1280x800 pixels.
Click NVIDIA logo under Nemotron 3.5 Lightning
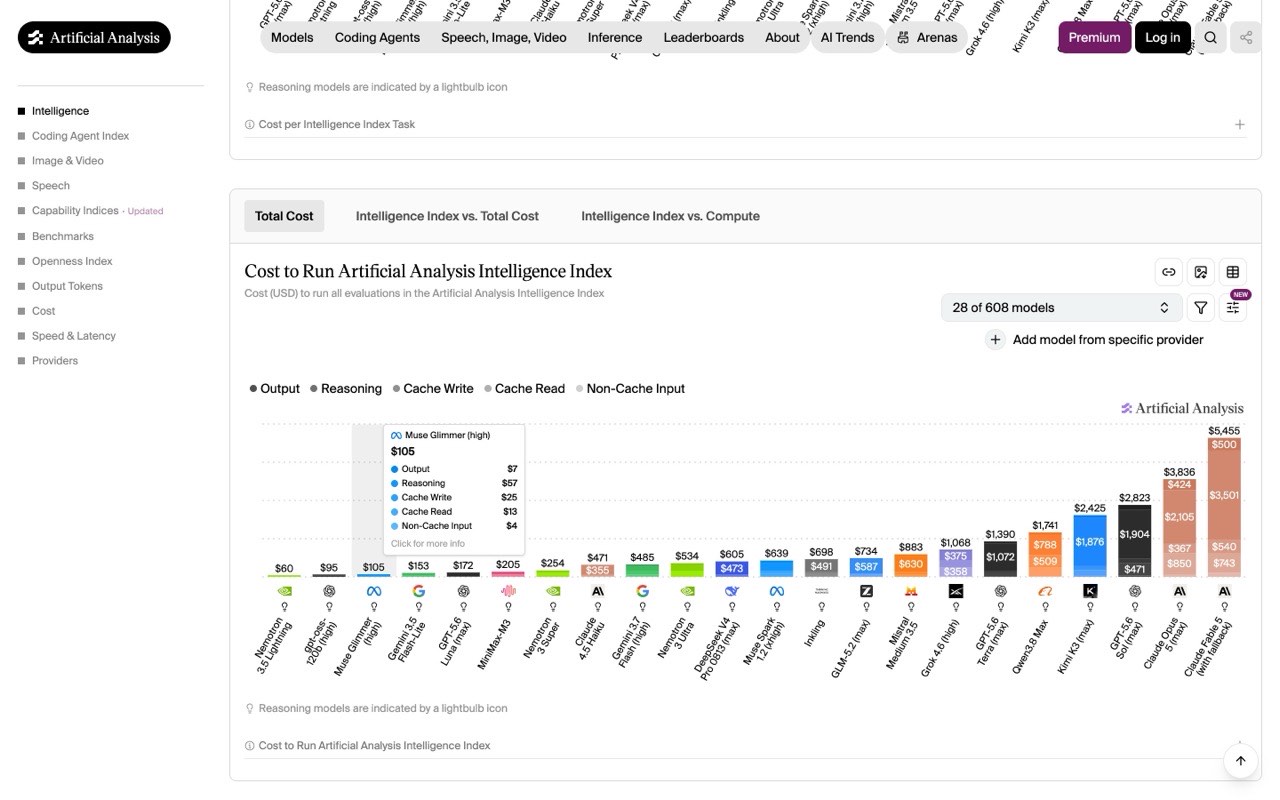coord(284,591)
